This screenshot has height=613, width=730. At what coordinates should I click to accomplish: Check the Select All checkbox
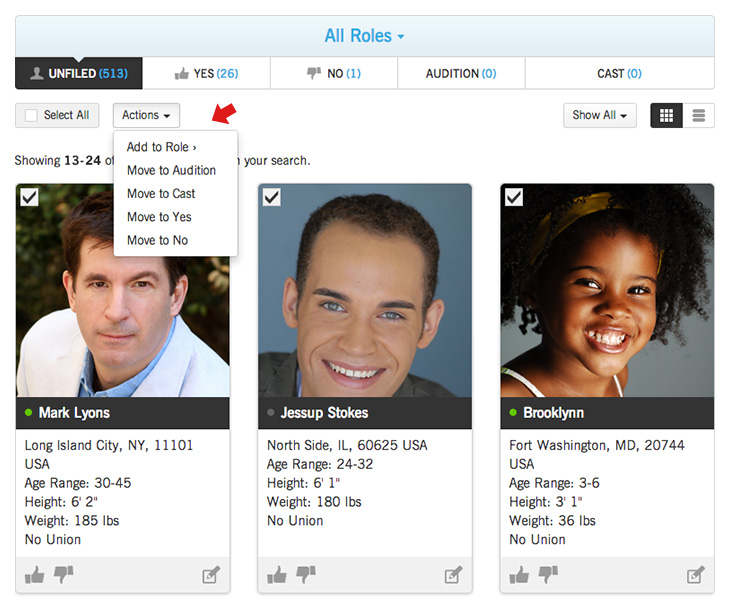[31, 115]
